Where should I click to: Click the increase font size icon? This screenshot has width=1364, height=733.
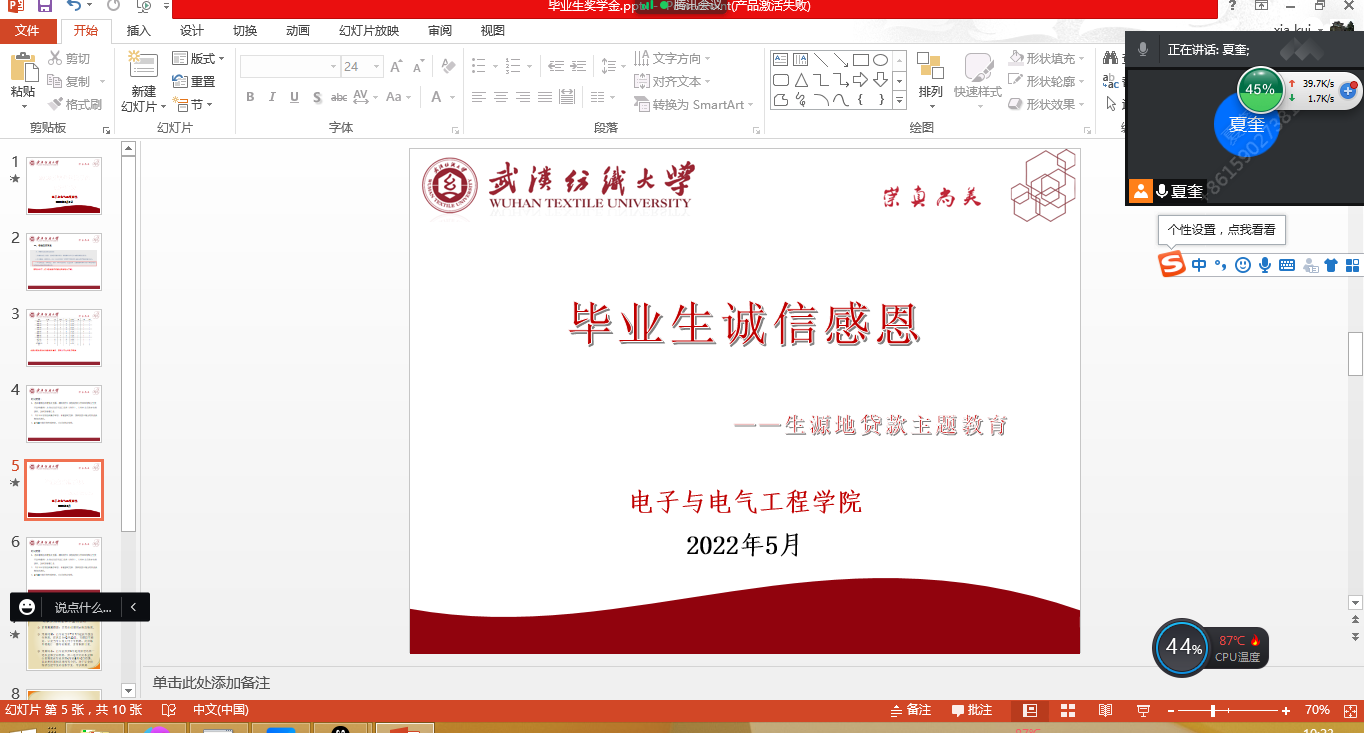tap(397, 67)
